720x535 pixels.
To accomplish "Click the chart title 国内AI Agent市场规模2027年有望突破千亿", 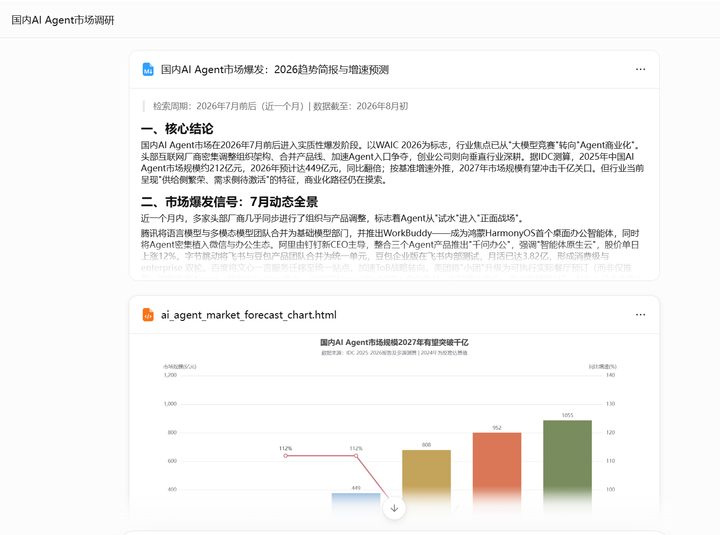I will click(x=394, y=342).
